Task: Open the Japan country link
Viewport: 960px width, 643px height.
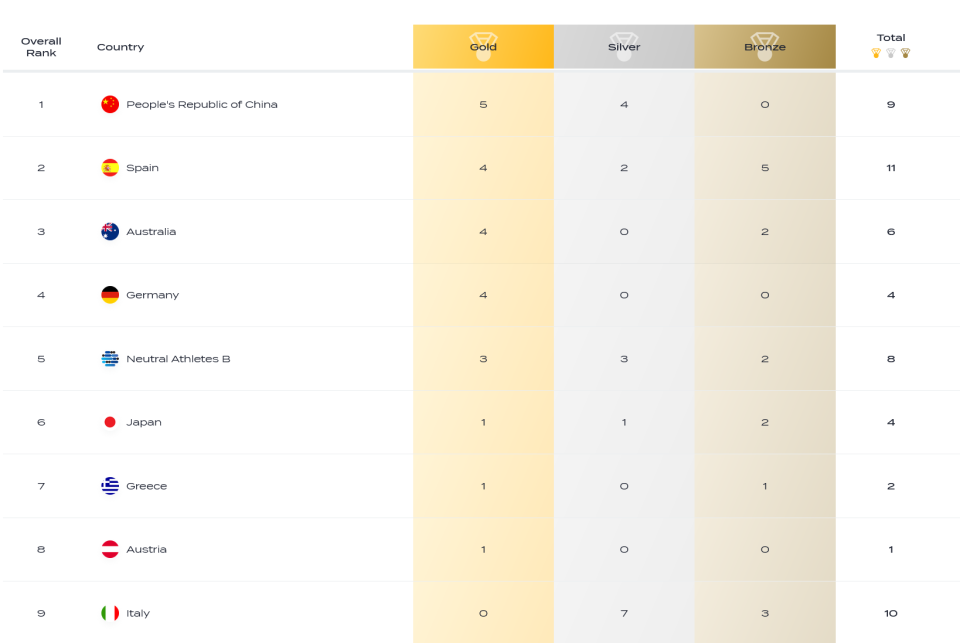Action: (x=144, y=423)
